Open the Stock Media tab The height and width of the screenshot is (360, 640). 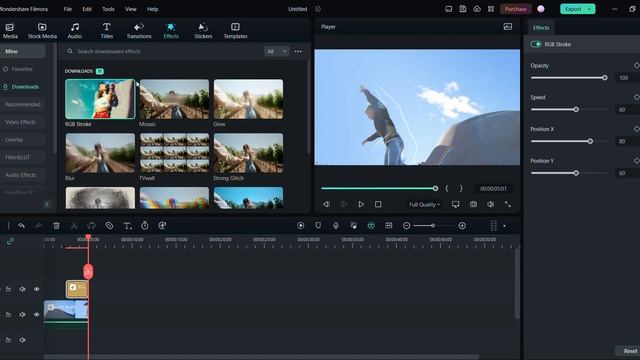pos(42,31)
